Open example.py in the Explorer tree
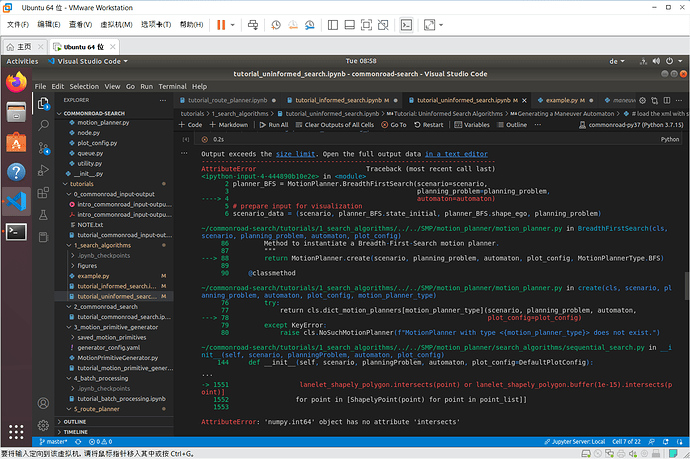 [92, 275]
